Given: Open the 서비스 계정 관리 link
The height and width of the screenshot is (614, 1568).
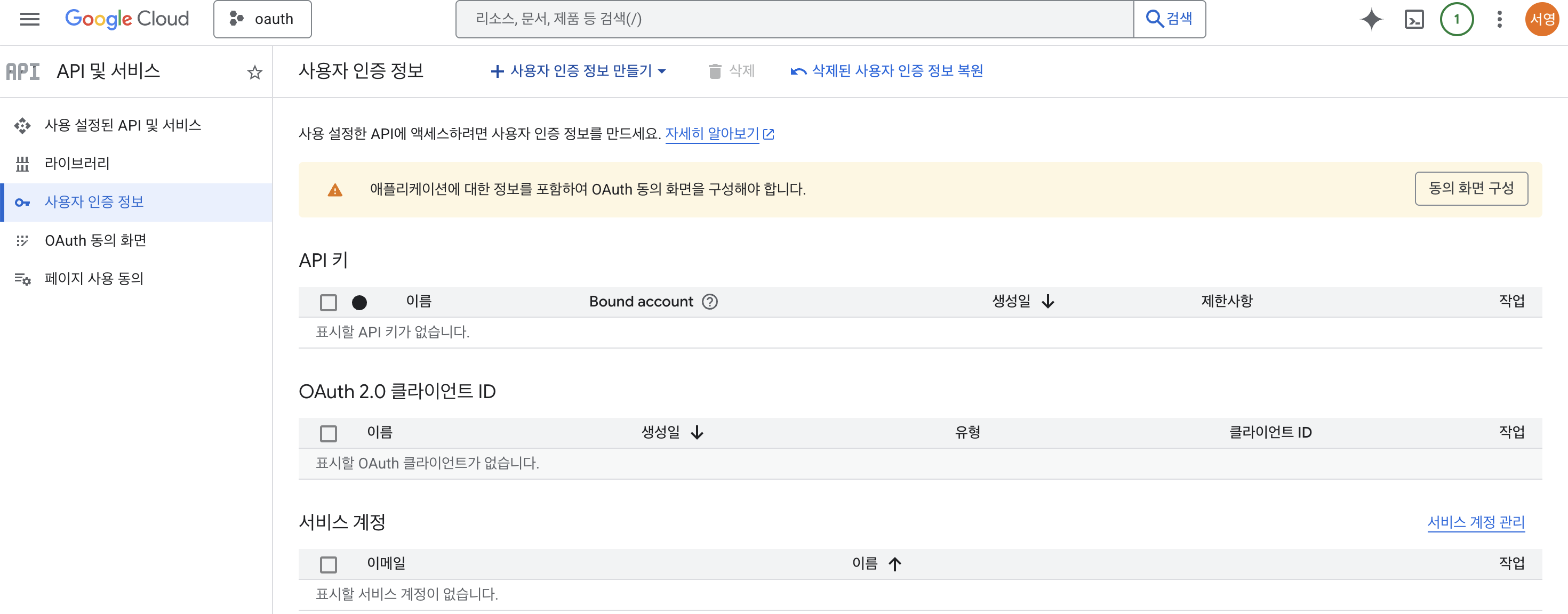Looking at the screenshot, I should 1476,522.
